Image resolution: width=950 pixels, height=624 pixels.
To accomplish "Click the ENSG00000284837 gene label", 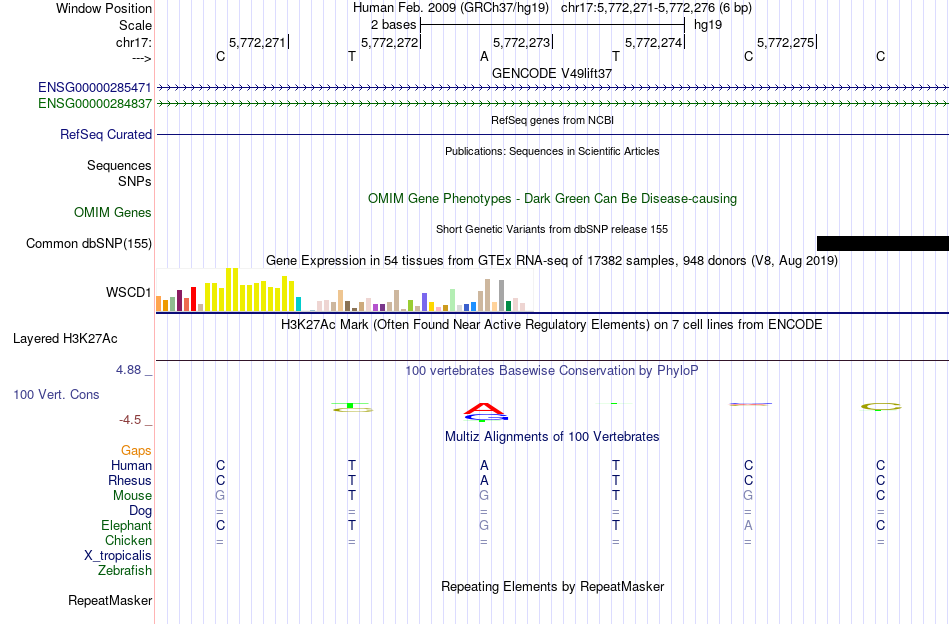I will tap(95, 104).
